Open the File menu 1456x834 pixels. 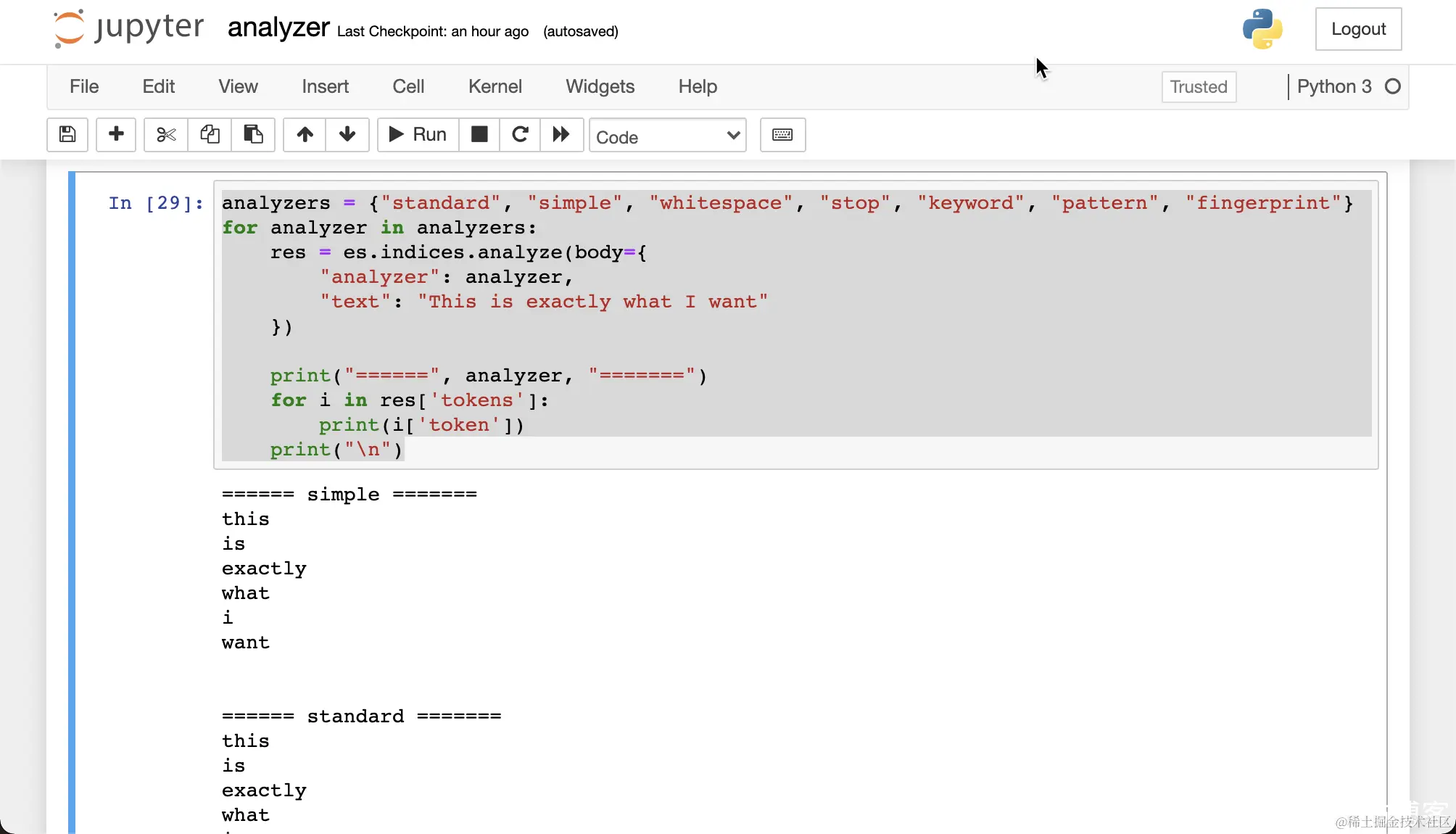84,87
